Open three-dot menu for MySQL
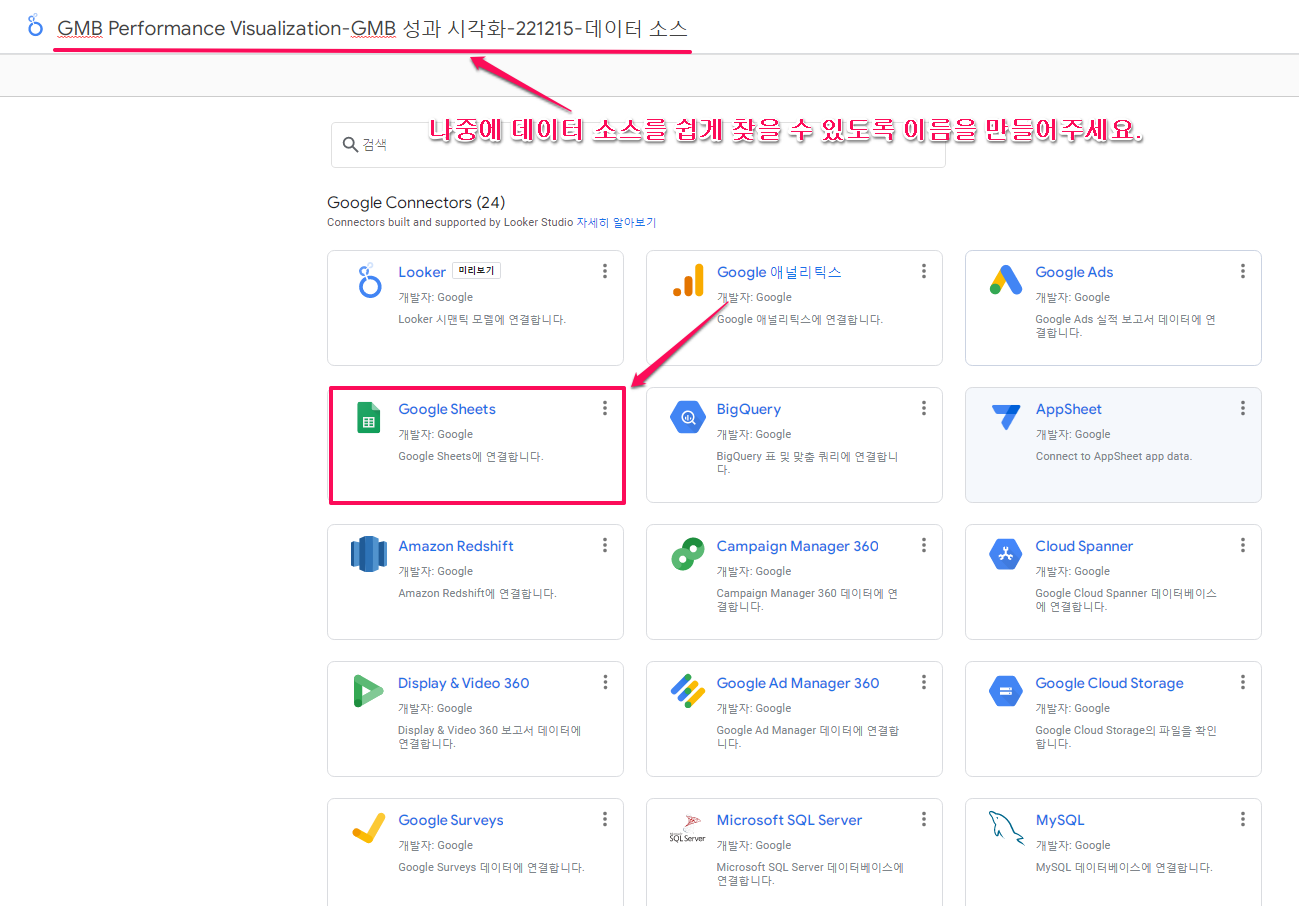Screen dimensions: 1299x906 [1243, 819]
